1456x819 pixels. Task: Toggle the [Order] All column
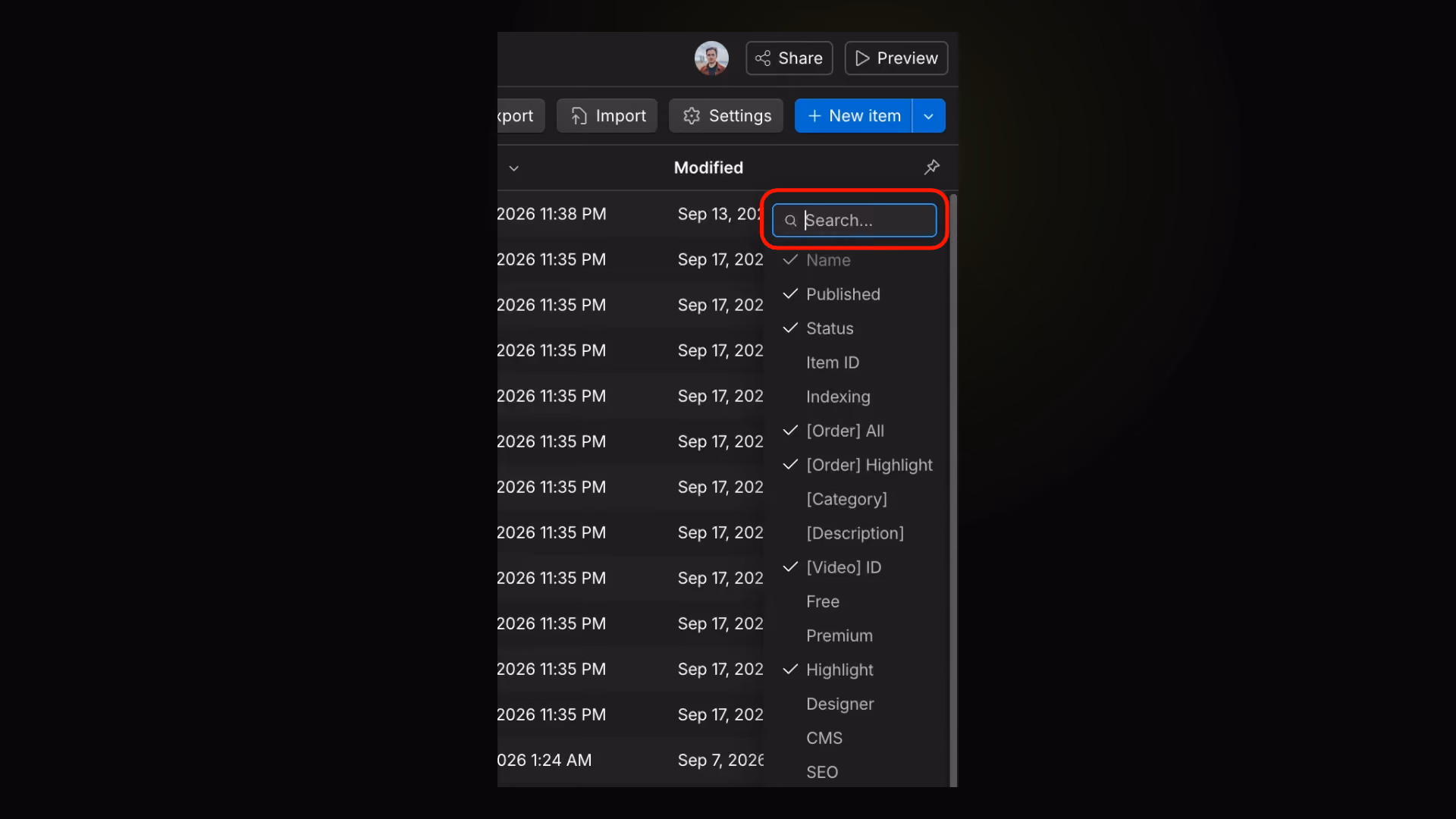click(x=855, y=431)
